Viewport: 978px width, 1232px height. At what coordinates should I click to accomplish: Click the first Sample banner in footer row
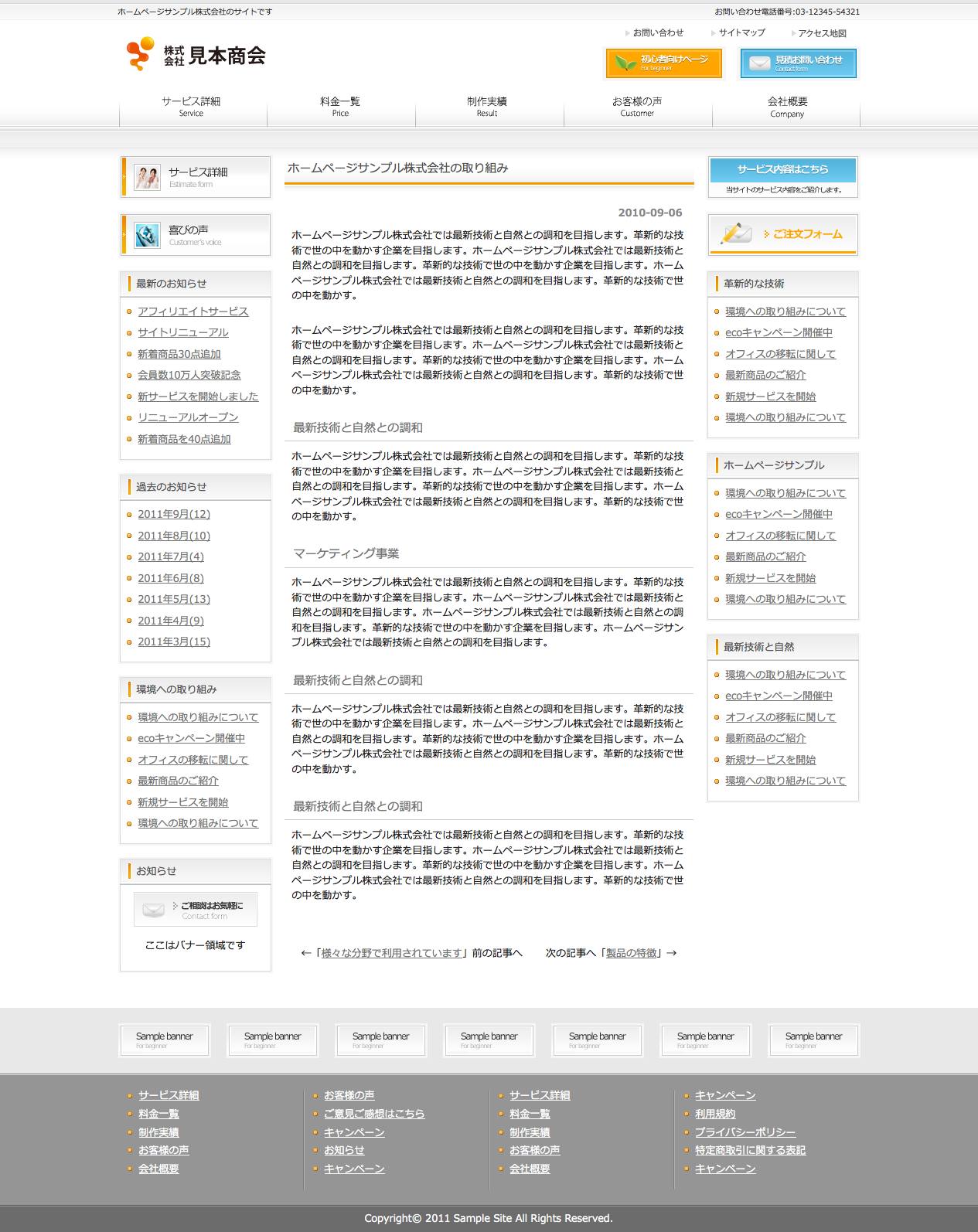(x=165, y=1040)
